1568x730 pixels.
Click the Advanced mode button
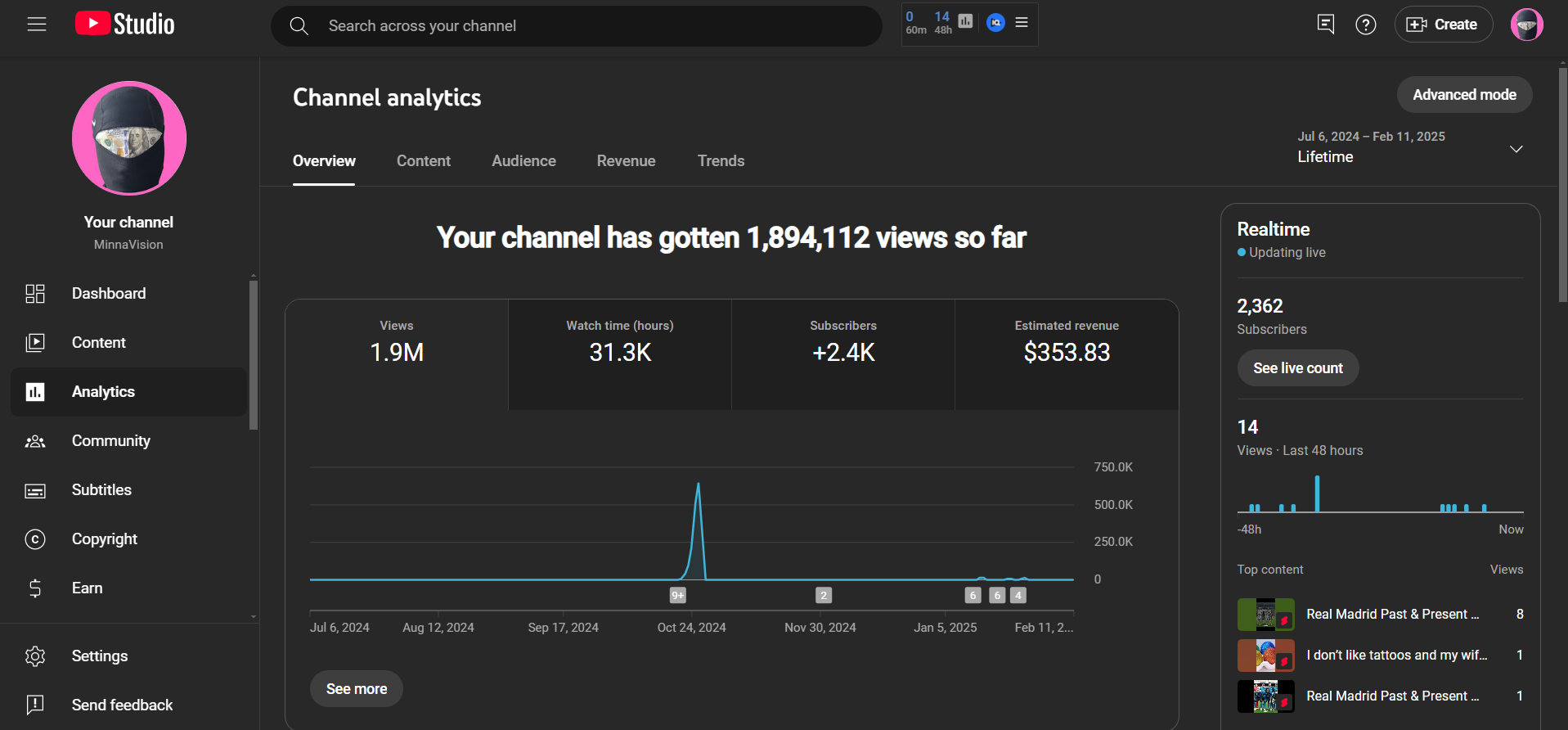pos(1464,95)
